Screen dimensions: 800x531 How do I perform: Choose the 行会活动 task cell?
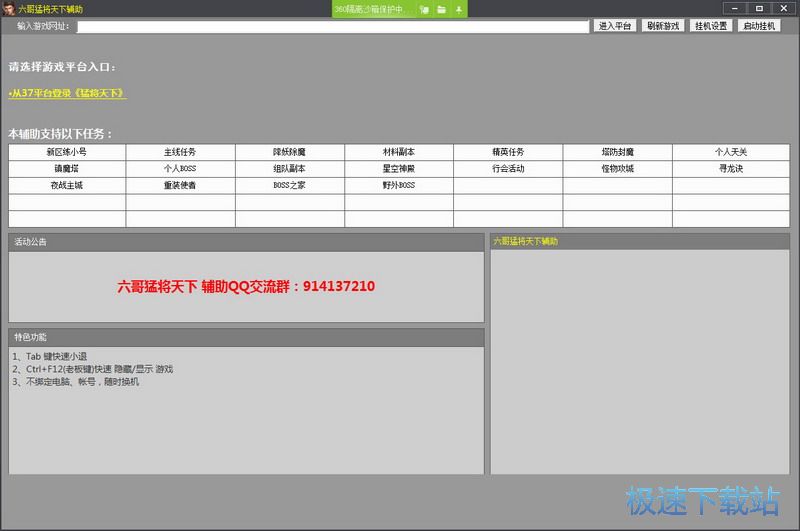[x=507, y=169]
